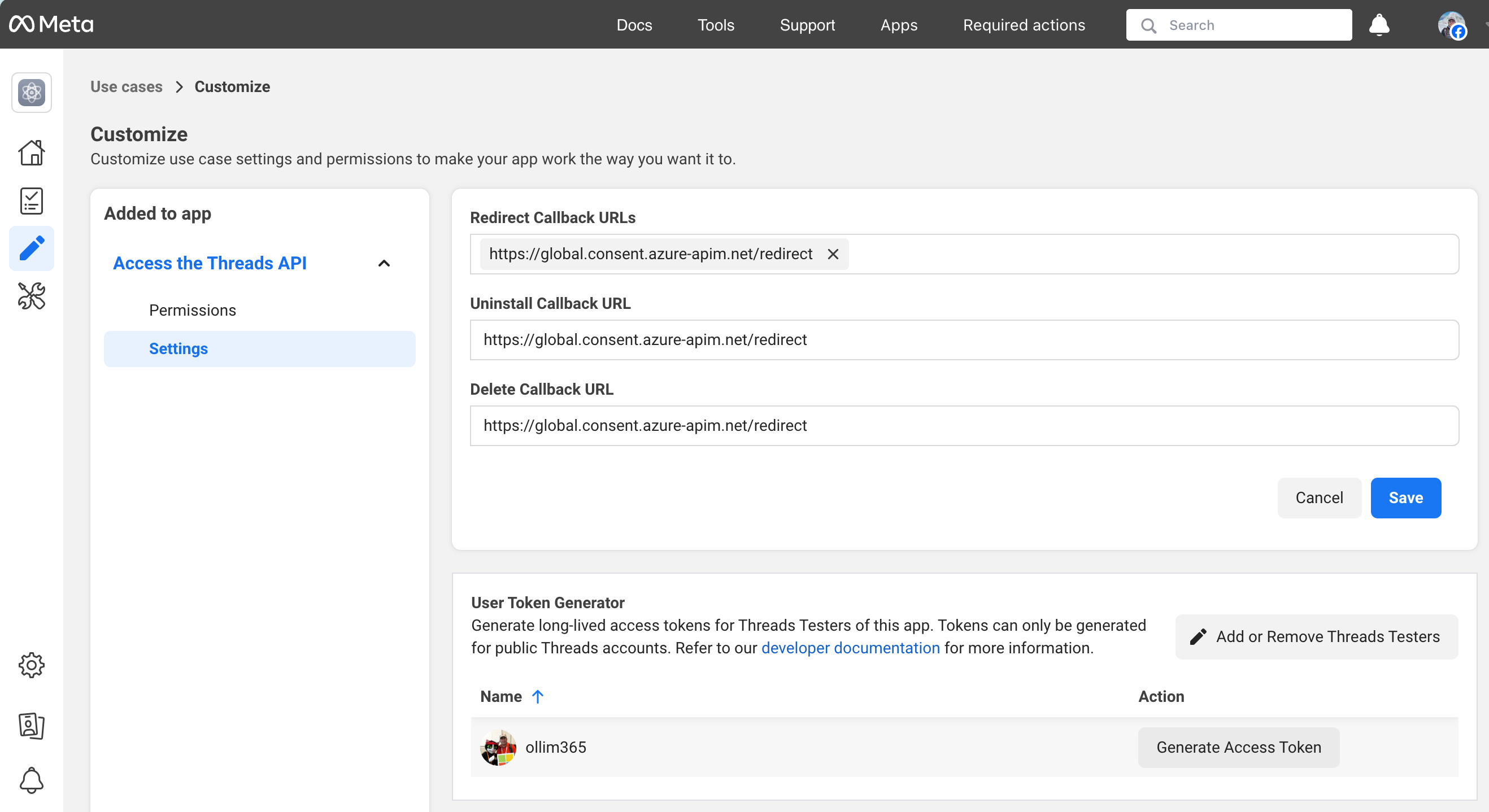Click the Uninstall Callback URL field
Image resolution: width=1489 pixels, height=812 pixels.
click(x=964, y=340)
